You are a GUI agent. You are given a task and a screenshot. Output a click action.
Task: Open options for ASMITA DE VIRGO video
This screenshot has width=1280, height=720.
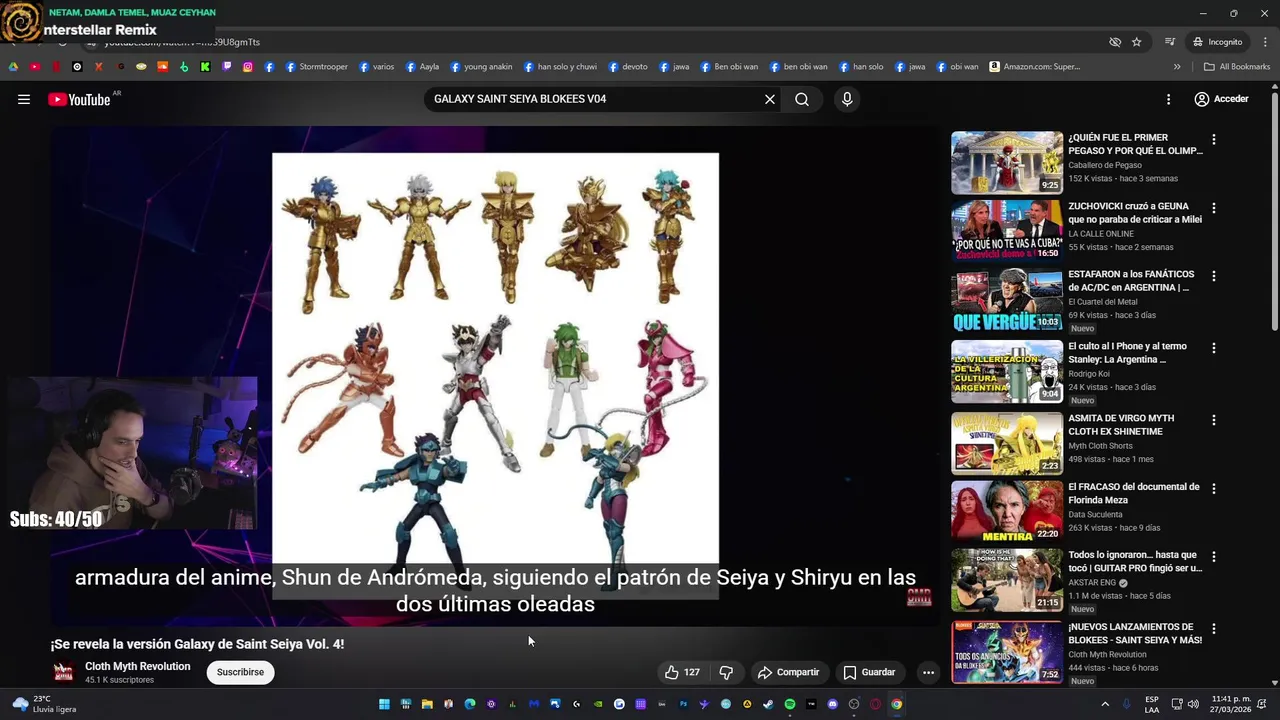click(1214, 421)
